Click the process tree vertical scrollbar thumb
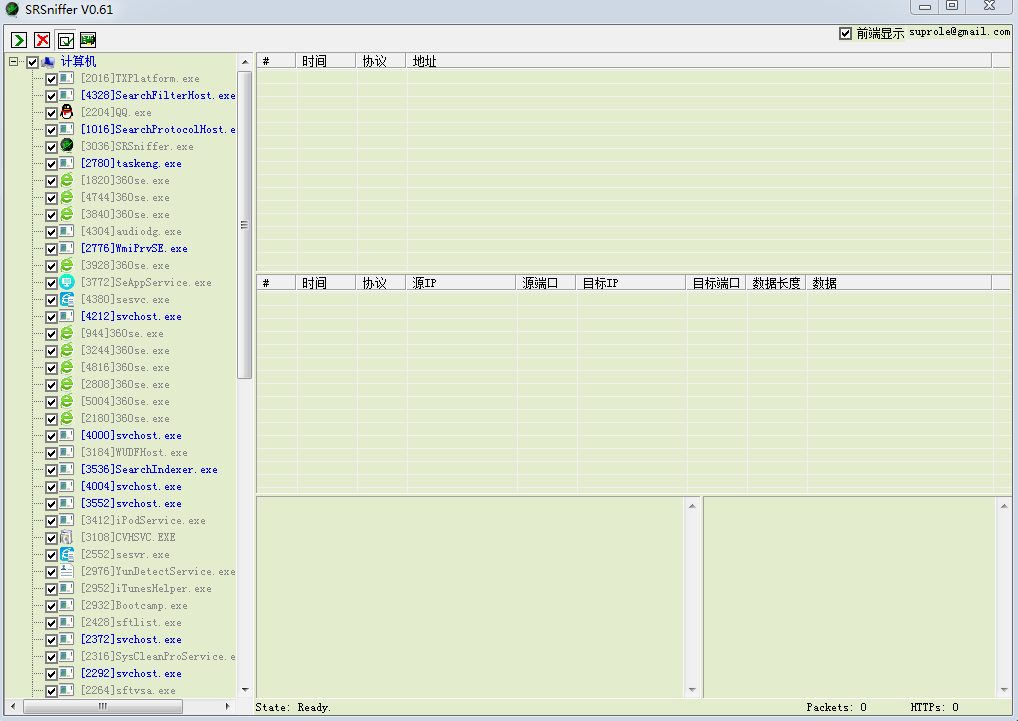Screen dimensions: 1018x721 tap(244, 225)
